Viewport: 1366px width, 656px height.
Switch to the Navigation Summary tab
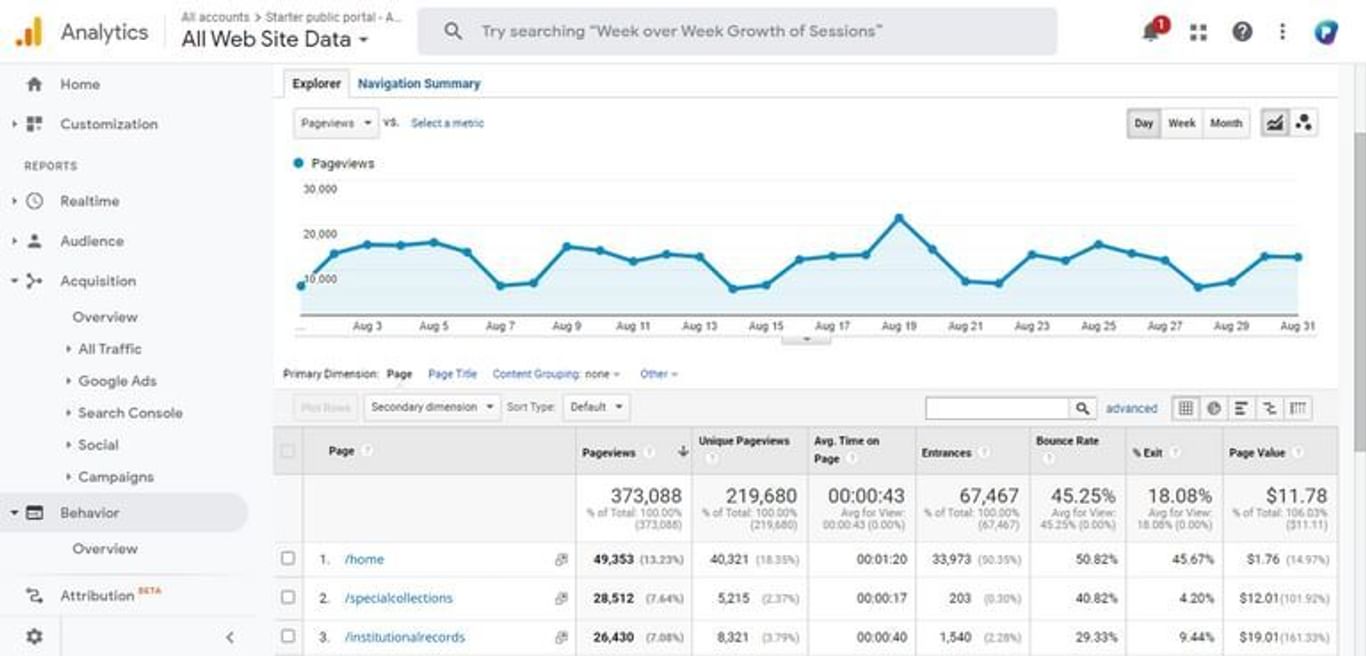[x=419, y=84]
